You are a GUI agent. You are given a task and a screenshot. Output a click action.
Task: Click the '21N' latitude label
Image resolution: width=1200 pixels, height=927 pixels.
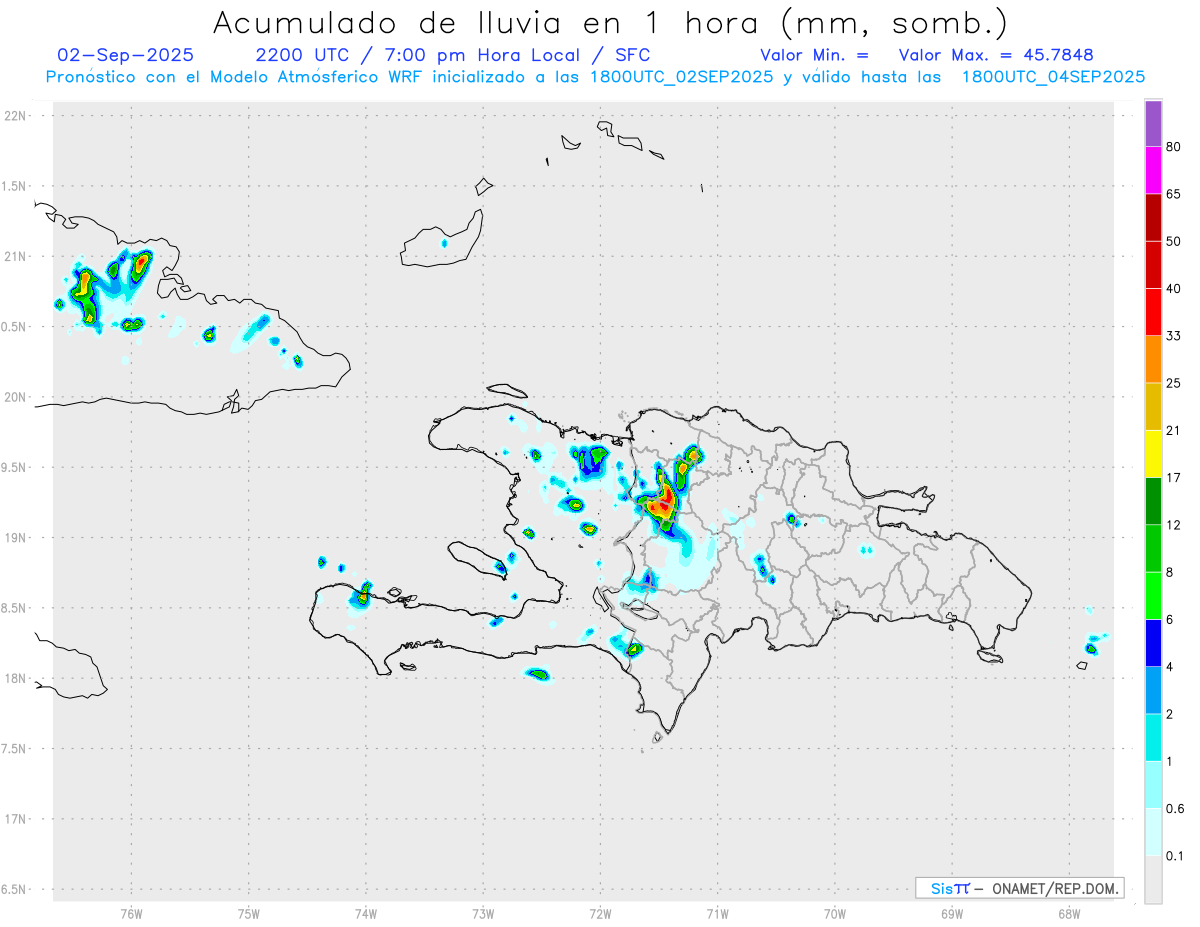click(17, 256)
